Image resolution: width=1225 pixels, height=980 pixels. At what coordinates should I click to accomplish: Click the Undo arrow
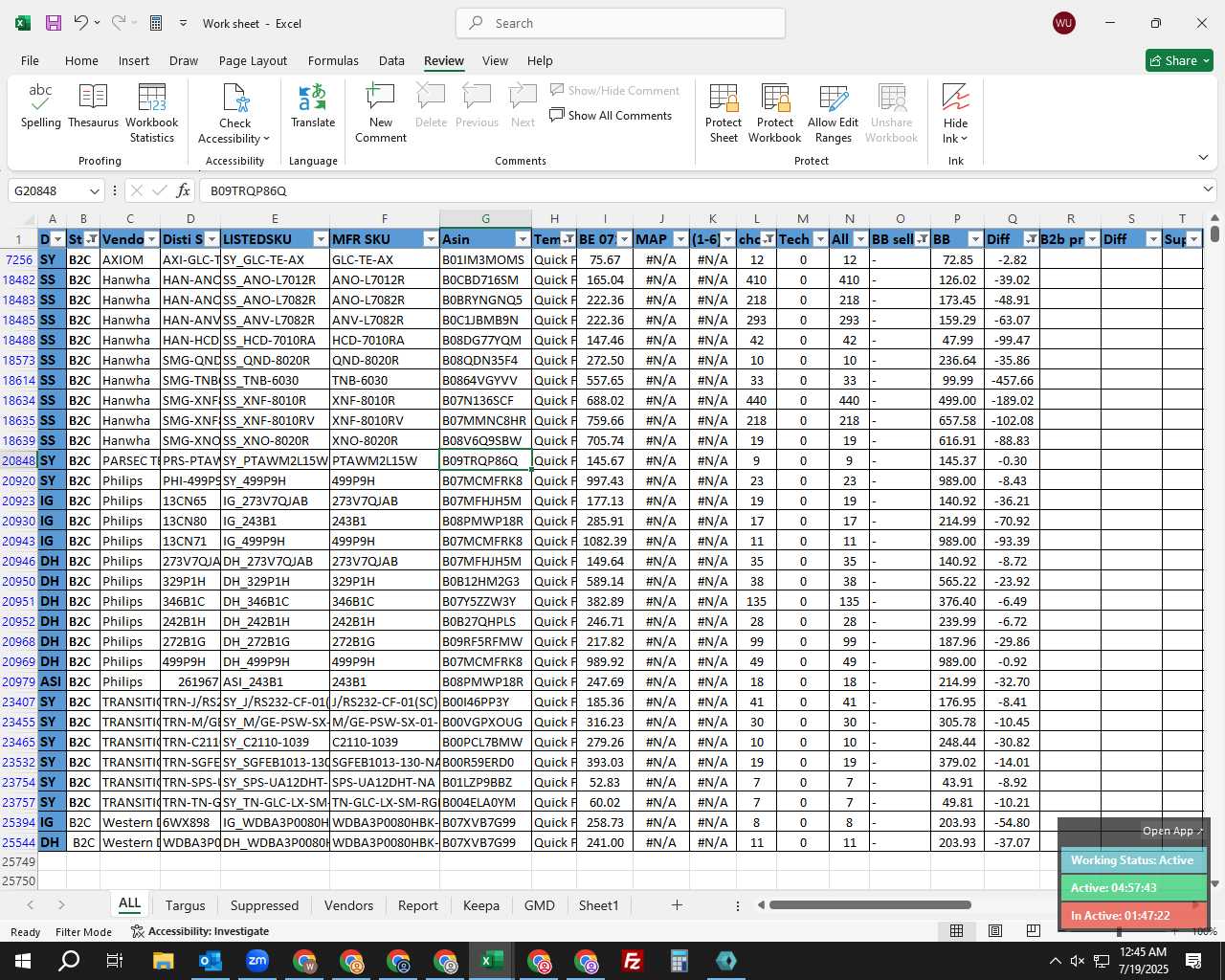point(81,23)
